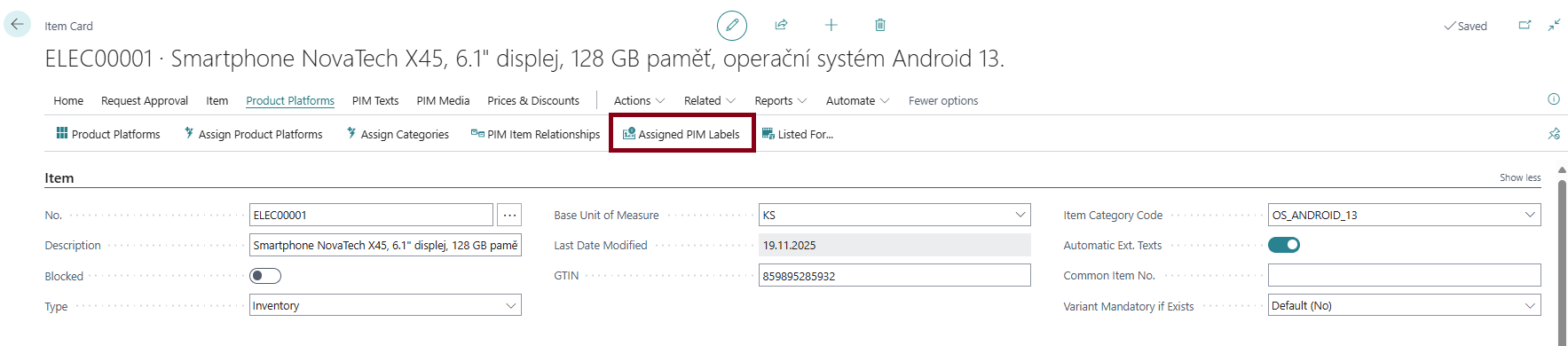Open item card in new window
The image size is (1568, 346).
coord(1525,25)
